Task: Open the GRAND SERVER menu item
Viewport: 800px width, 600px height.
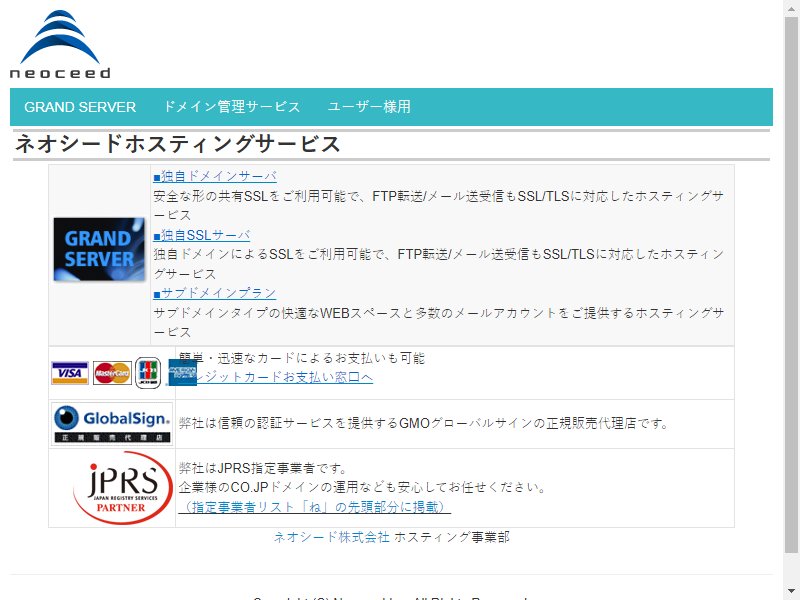Action: point(80,107)
